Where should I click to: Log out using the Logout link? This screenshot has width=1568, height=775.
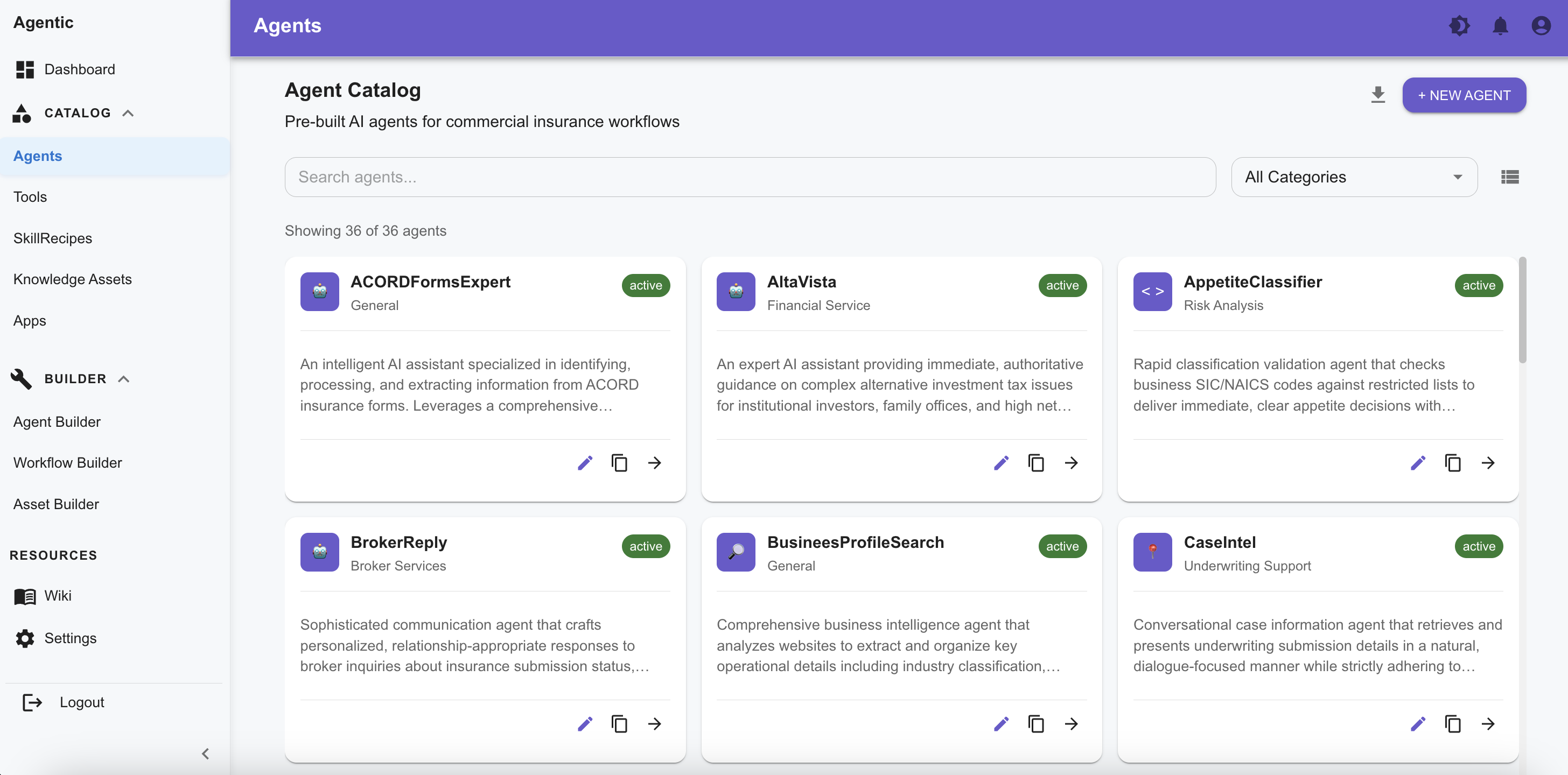tap(81, 702)
